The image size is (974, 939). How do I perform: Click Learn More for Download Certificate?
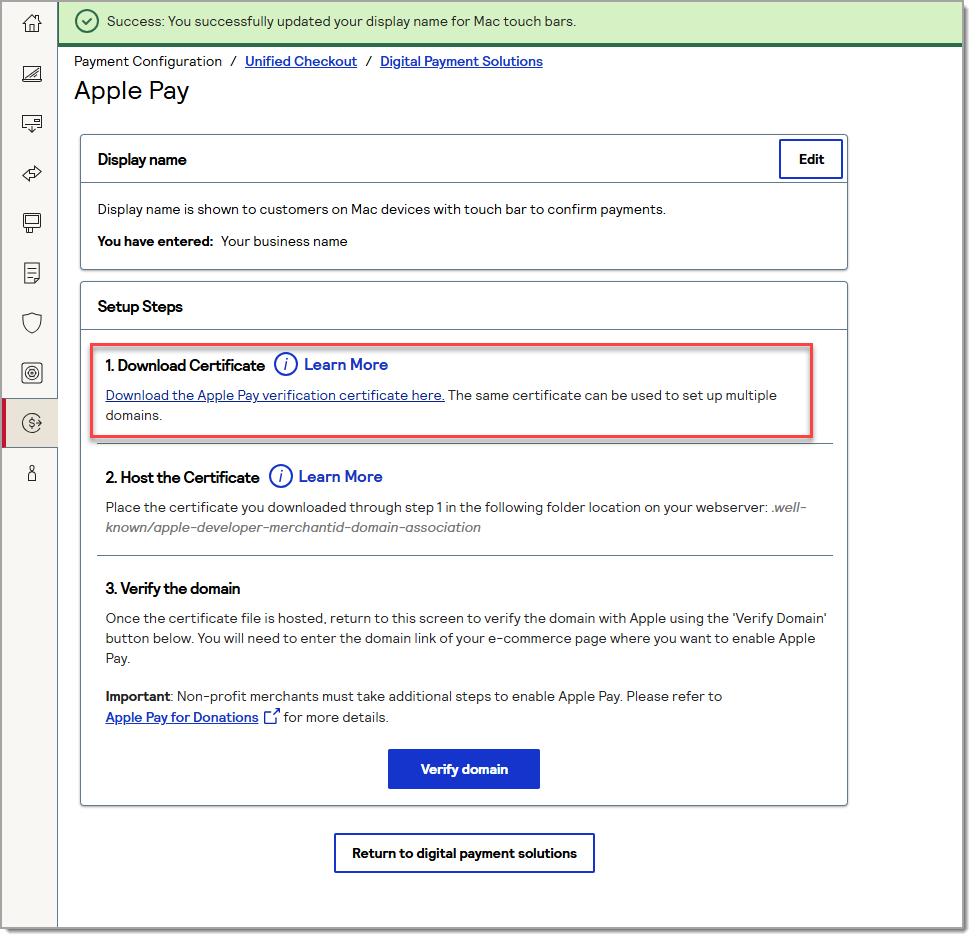346,365
